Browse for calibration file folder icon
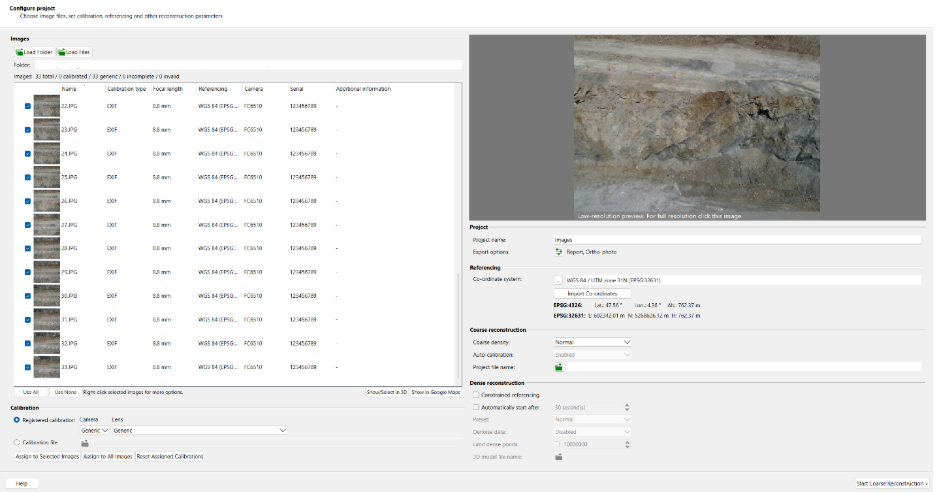 pos(85,443)
